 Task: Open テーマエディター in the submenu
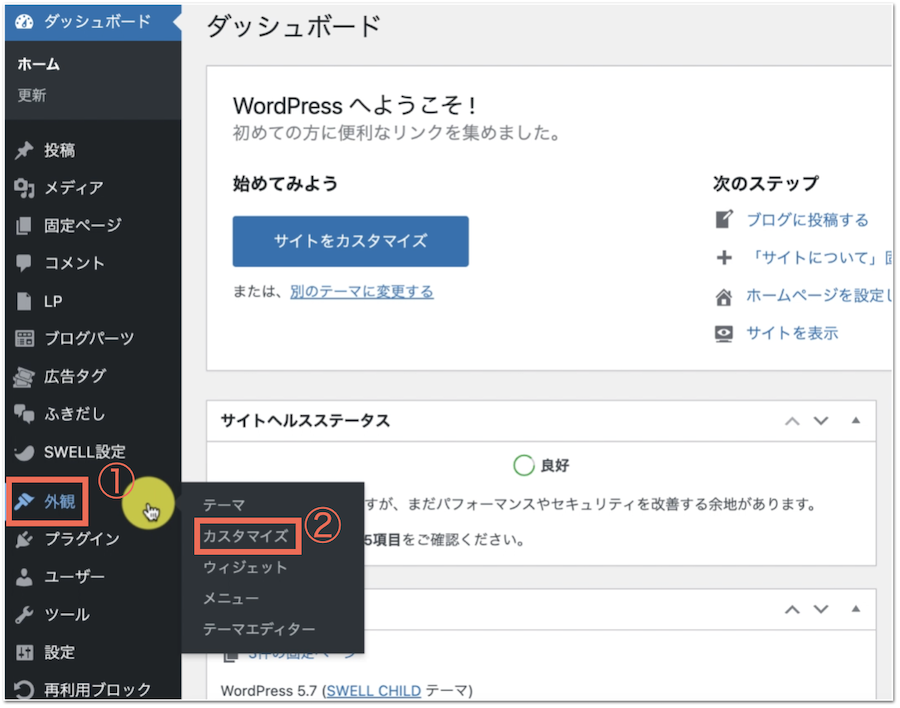pyautogui.click(x=259, y=629)
